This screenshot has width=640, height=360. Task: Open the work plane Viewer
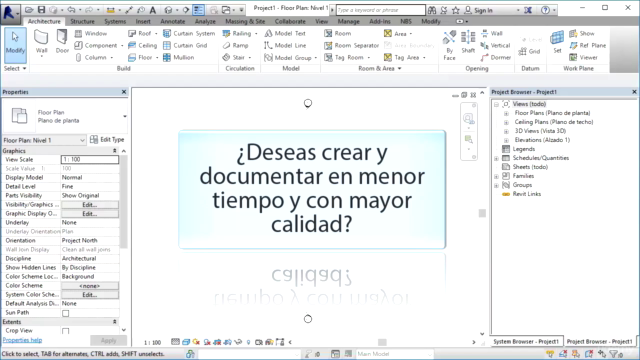(583, 58)
